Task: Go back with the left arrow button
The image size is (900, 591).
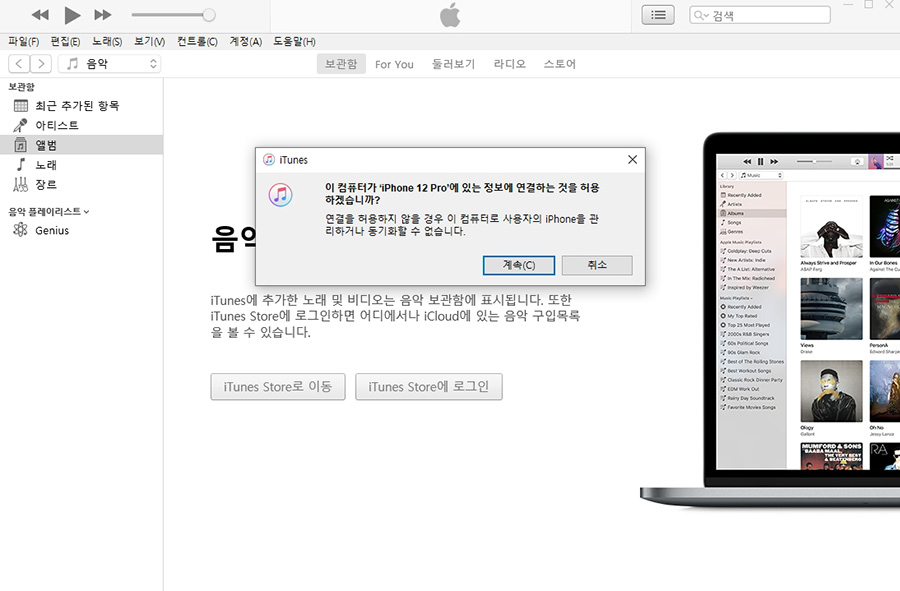Action: tap(19, 64)
